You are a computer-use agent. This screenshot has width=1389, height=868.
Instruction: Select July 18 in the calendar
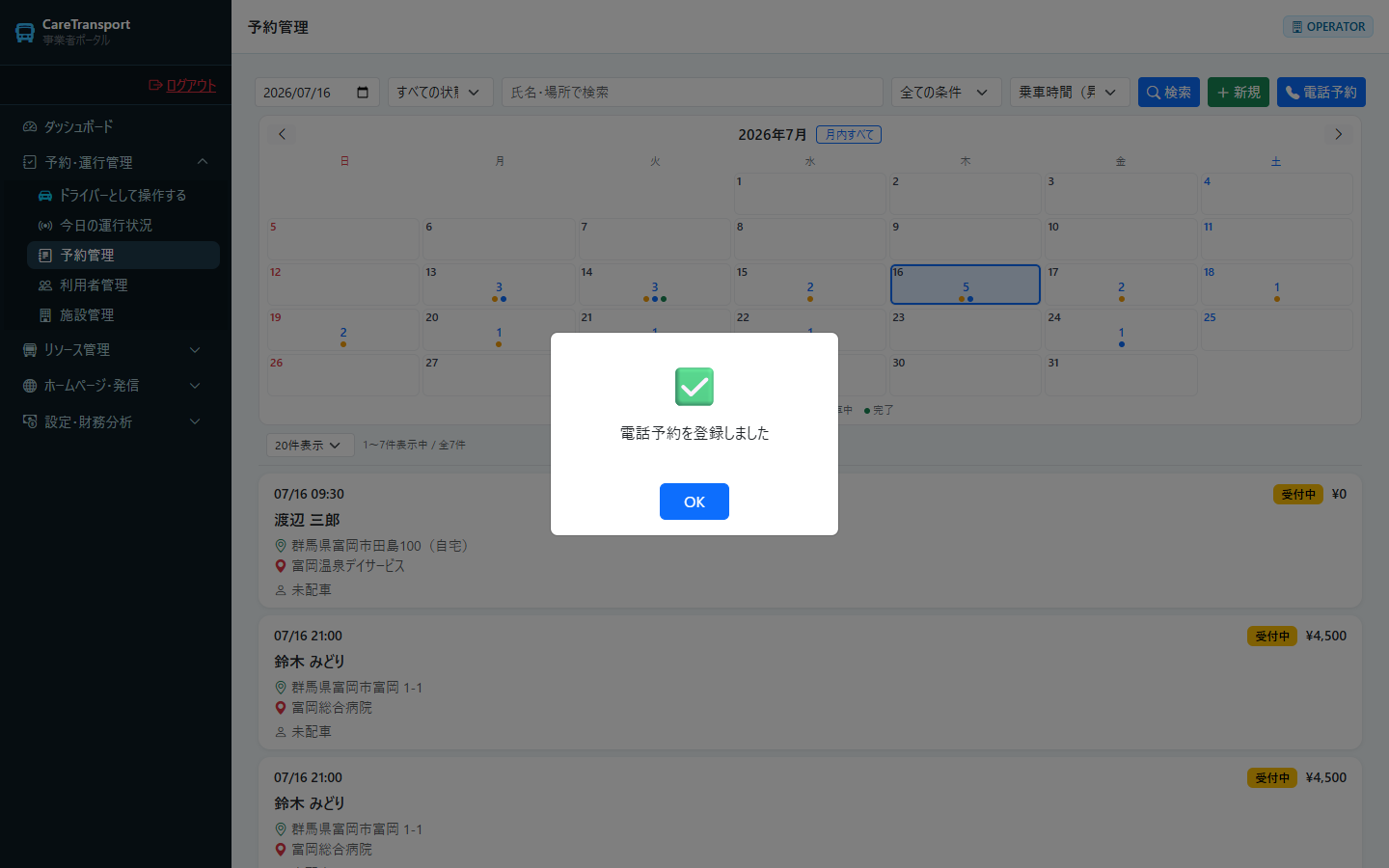1276,285
